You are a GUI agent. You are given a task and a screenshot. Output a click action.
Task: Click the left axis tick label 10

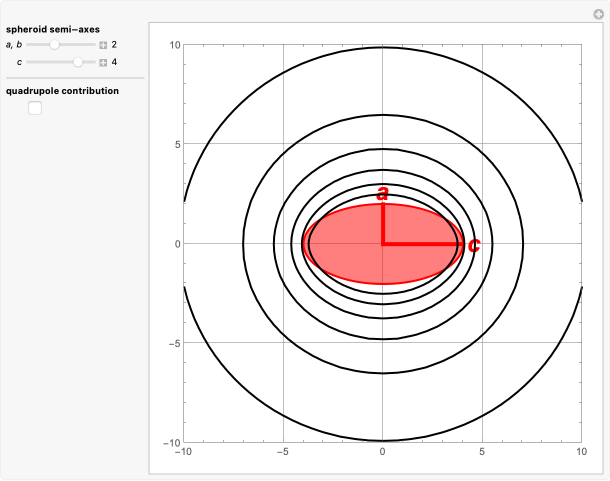pyautogui.click(x=173, y=45)
